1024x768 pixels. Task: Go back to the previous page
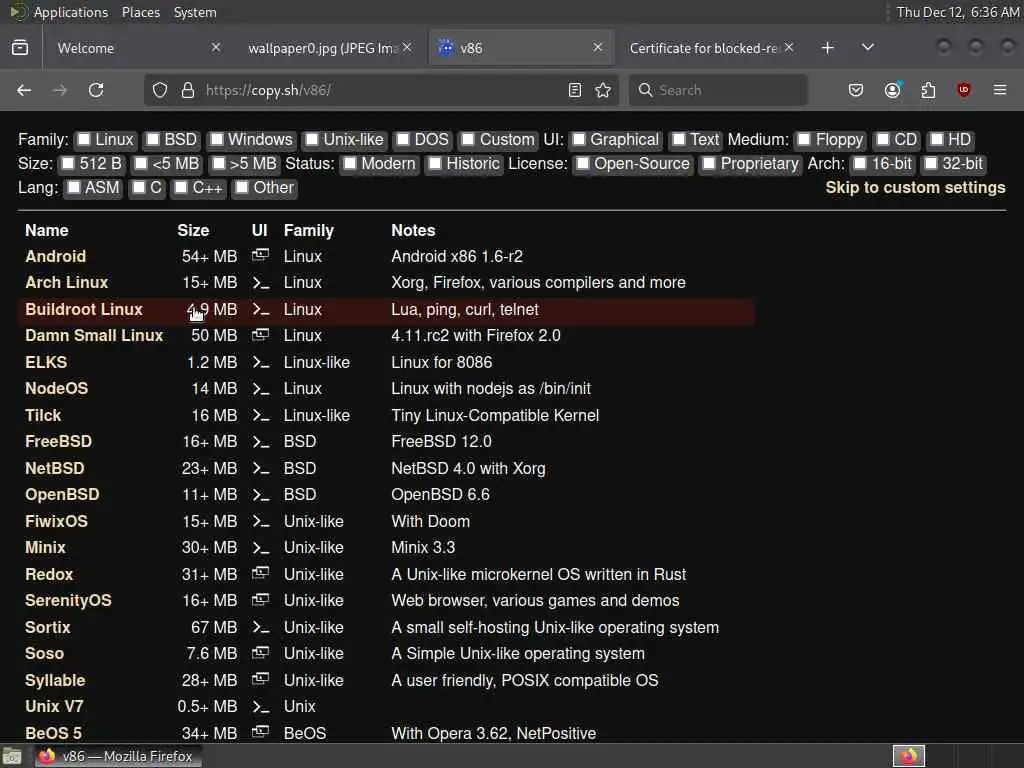coord(24,90)
